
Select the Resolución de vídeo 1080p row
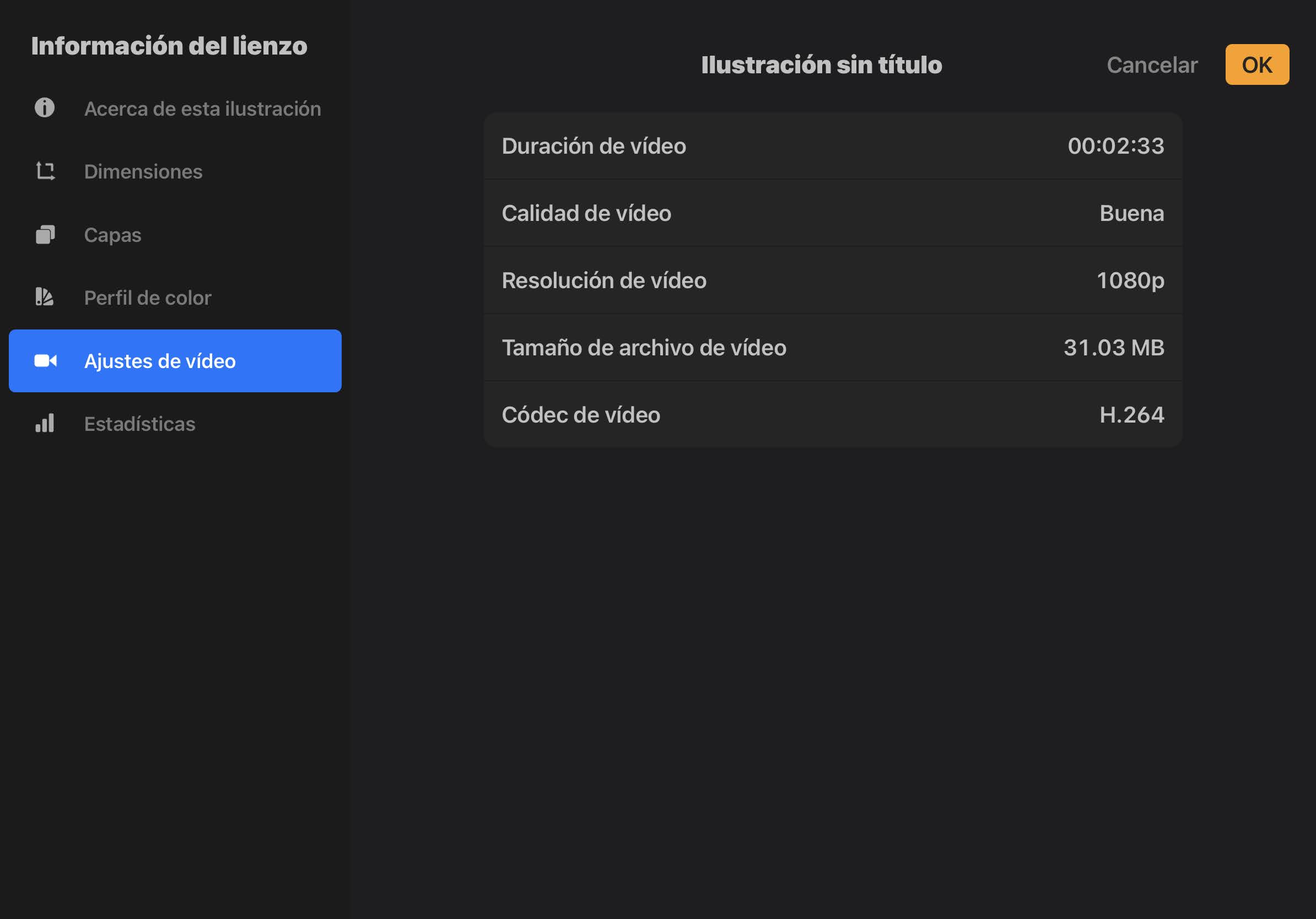click(x=833, y=280)
